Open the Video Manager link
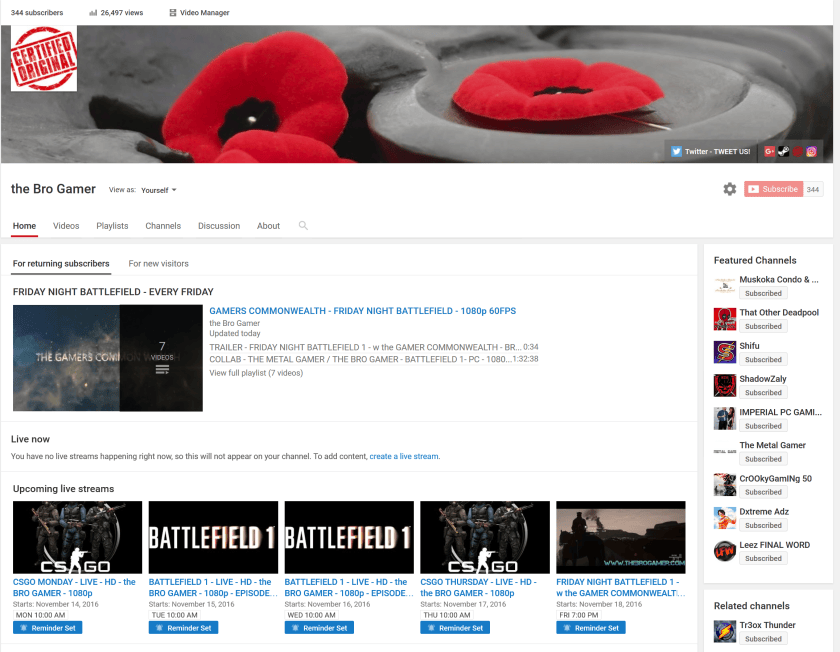Screen dimensions: 840x652 pyautogui.click(x=199, y=12)
